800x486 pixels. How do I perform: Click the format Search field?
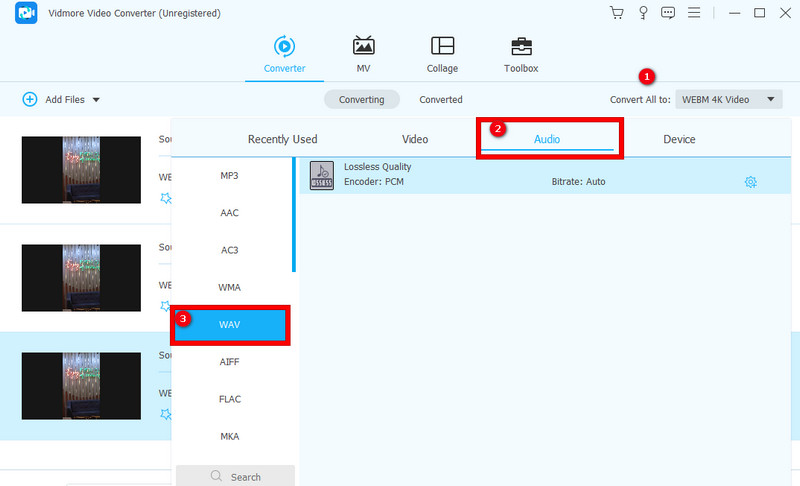236,477
